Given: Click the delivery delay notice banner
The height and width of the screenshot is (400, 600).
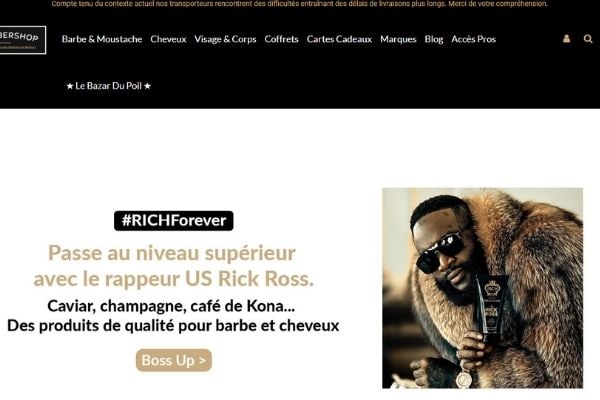Looking at the screenshot, I should [x=300, y=4].
